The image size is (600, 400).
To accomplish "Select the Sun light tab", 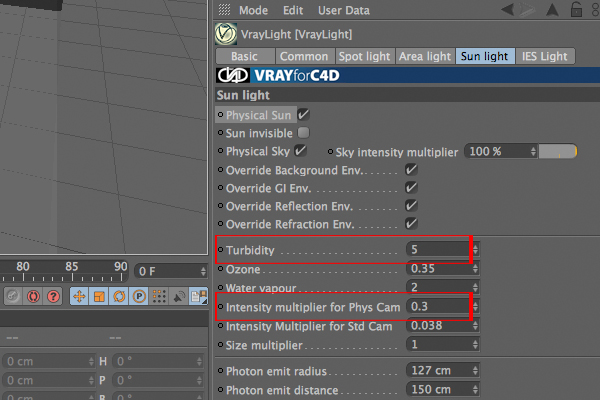I will 485,56.
